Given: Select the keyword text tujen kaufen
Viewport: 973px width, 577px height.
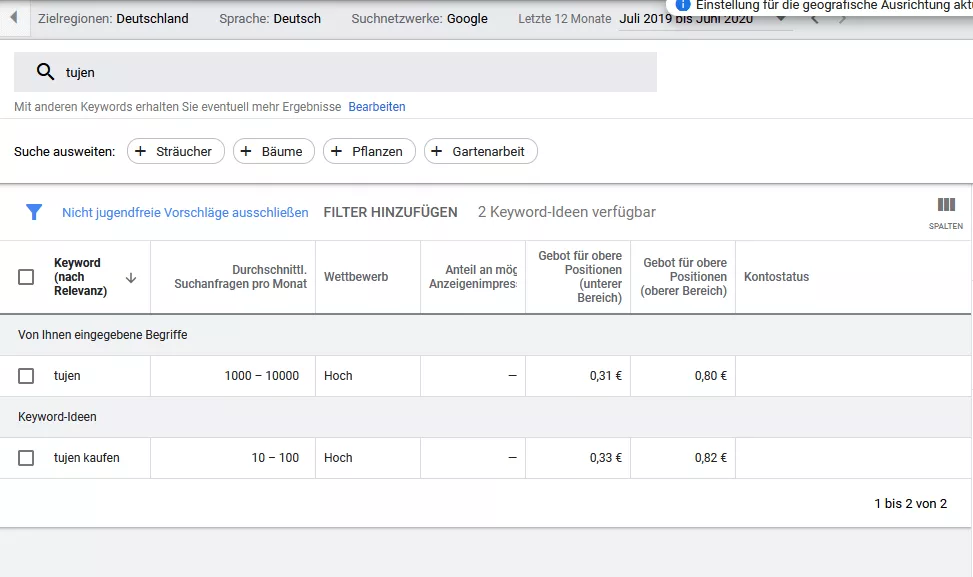Looking at the screenshot, I should (x=86, y=458).
